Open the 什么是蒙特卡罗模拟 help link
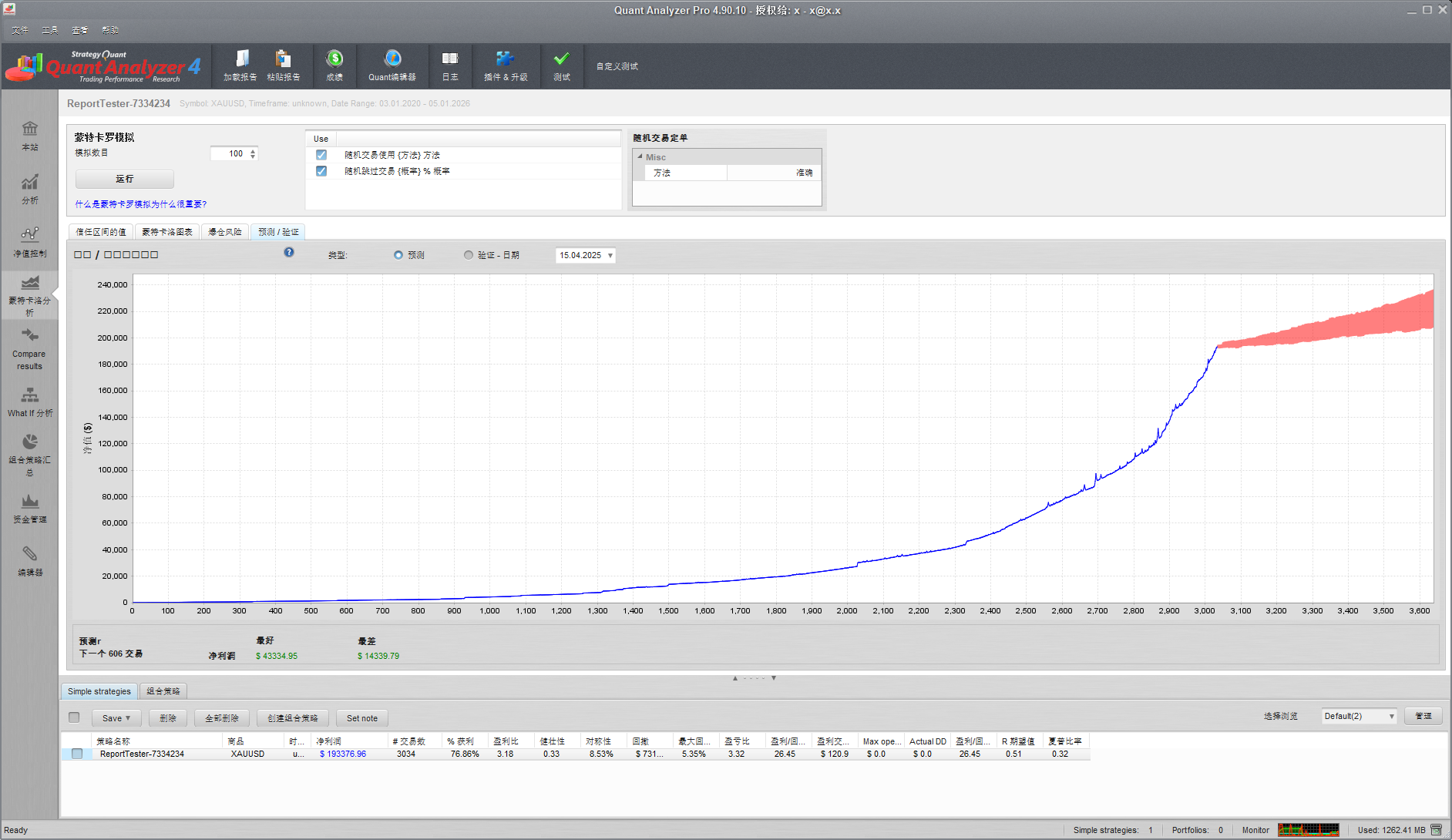Image resolution: width=1452 pixels, height=840 pixels. pos(141,204)
